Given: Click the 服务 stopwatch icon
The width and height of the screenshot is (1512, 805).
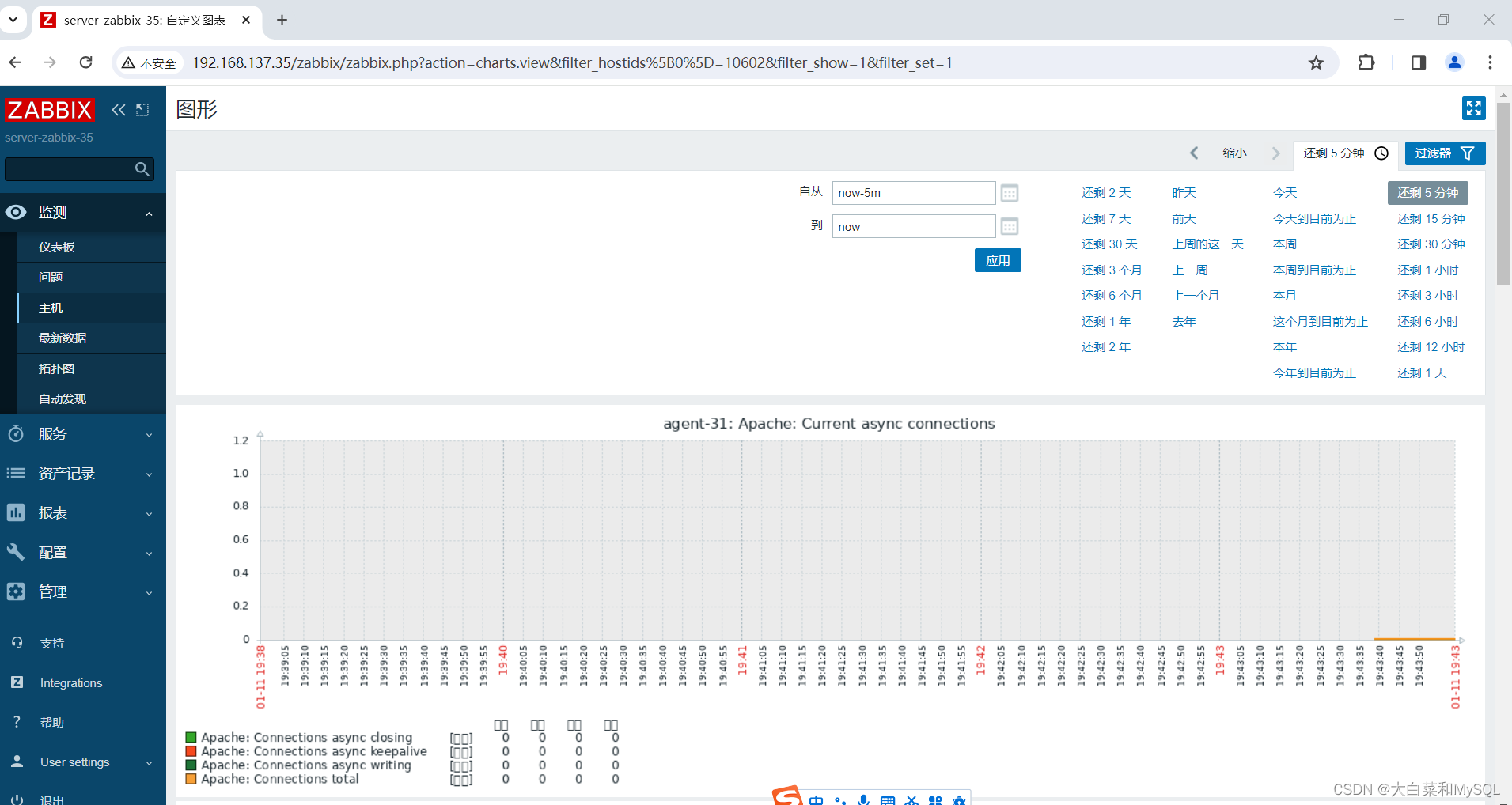Looking at the screenshot, I should [x=16, y=433].
